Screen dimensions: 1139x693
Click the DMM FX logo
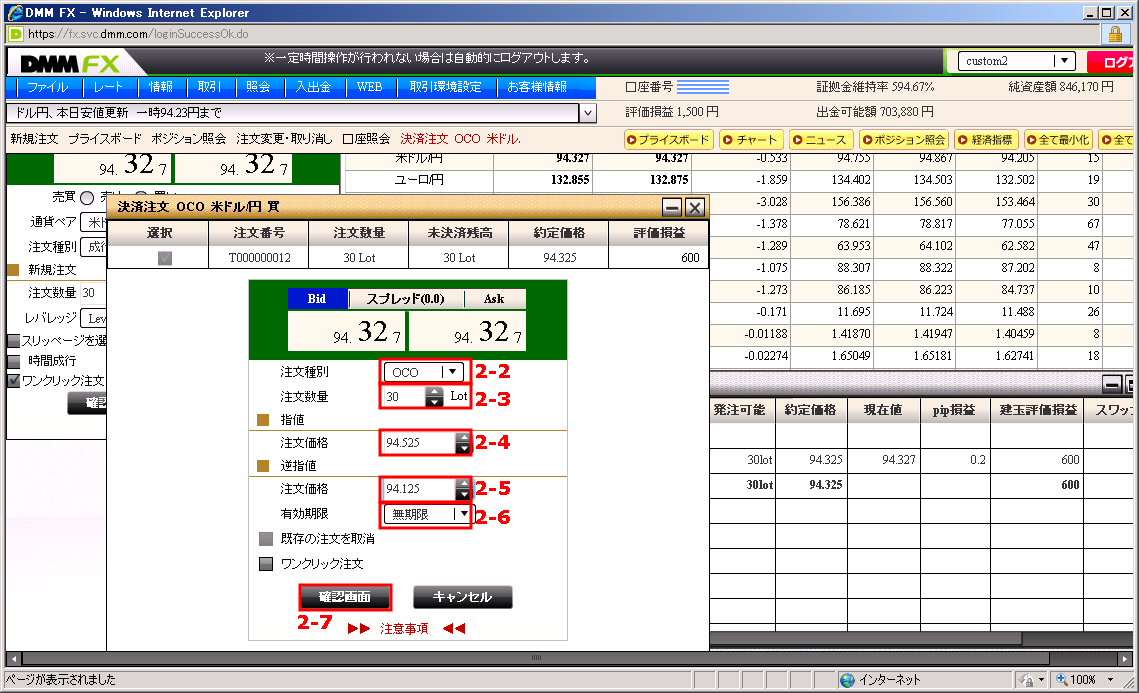[x=70, y=64]
